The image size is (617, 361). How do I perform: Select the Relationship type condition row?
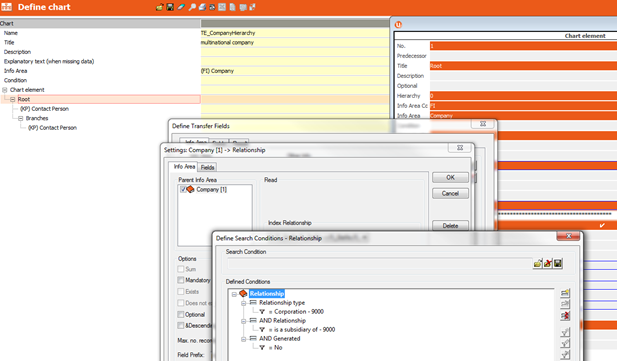[x=282, y=303]
